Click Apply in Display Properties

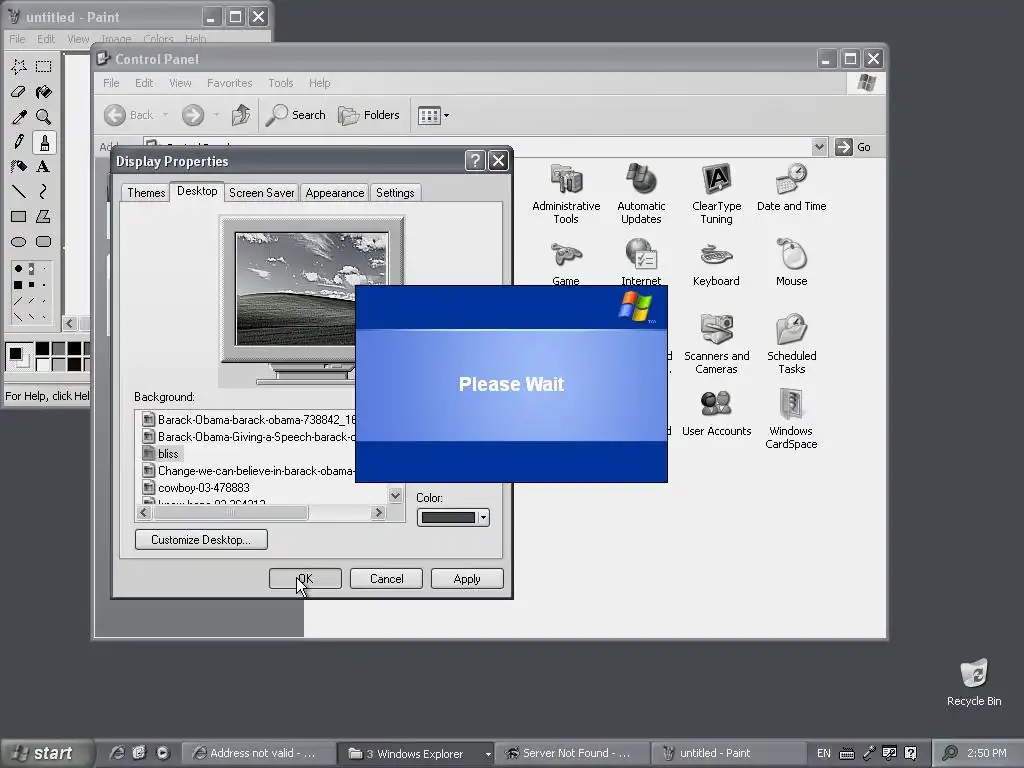467,579
